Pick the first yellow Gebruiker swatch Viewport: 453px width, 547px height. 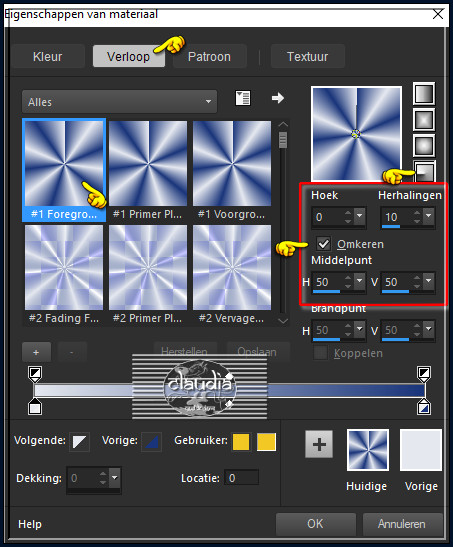[x=241, y=442]
